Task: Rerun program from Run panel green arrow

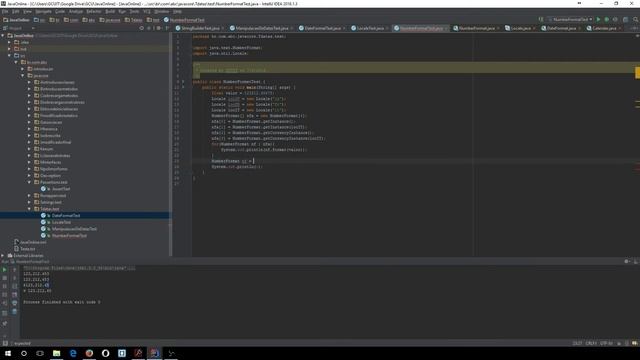Action: pos(4,269)
